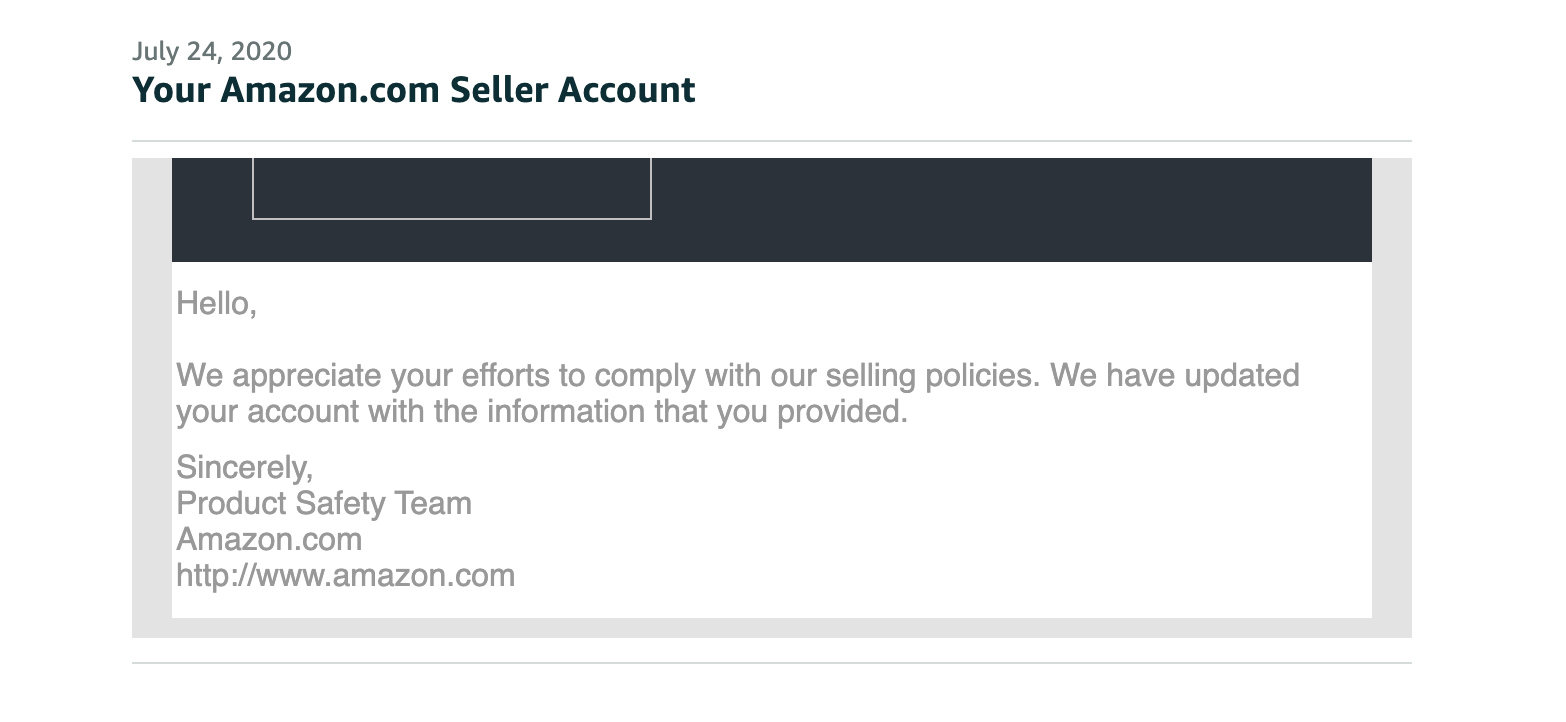
Task: Click the empty logo box in dark header
Action: coord(451,188)
